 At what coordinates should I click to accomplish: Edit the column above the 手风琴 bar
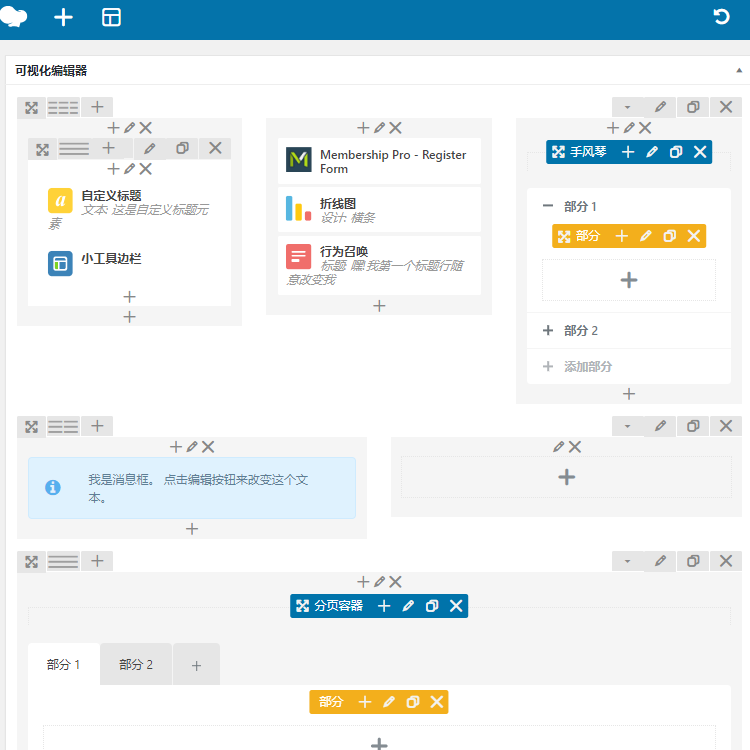[629, 128]
